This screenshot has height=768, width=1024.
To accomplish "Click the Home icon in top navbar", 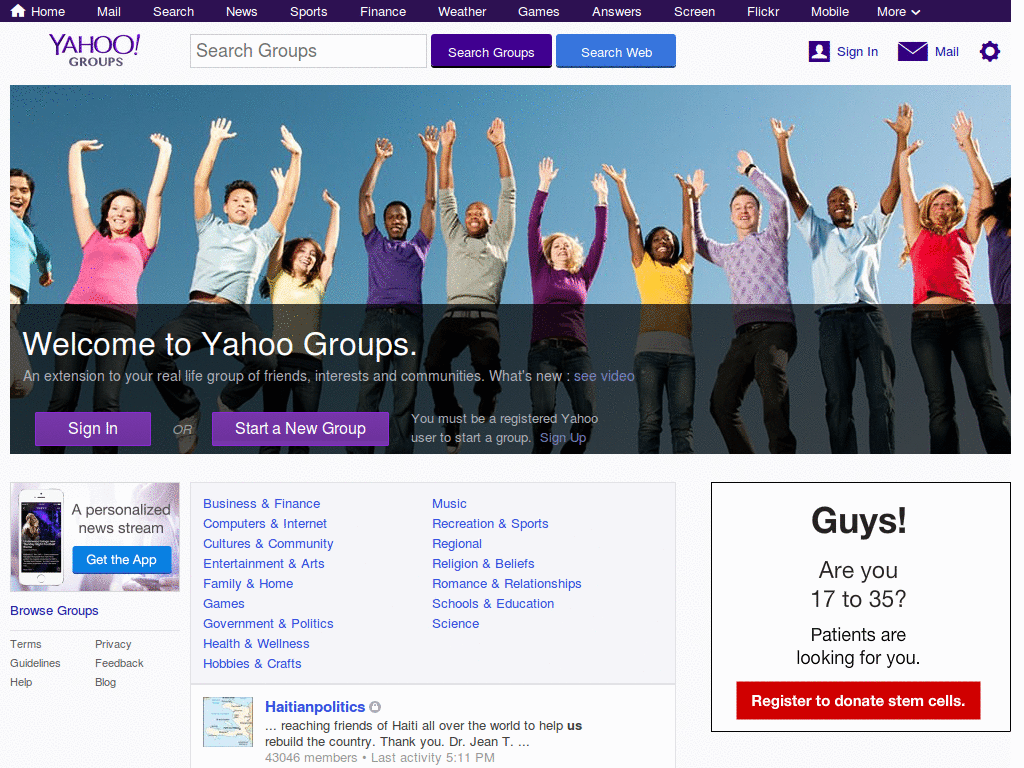I will [x=16, y=11].
